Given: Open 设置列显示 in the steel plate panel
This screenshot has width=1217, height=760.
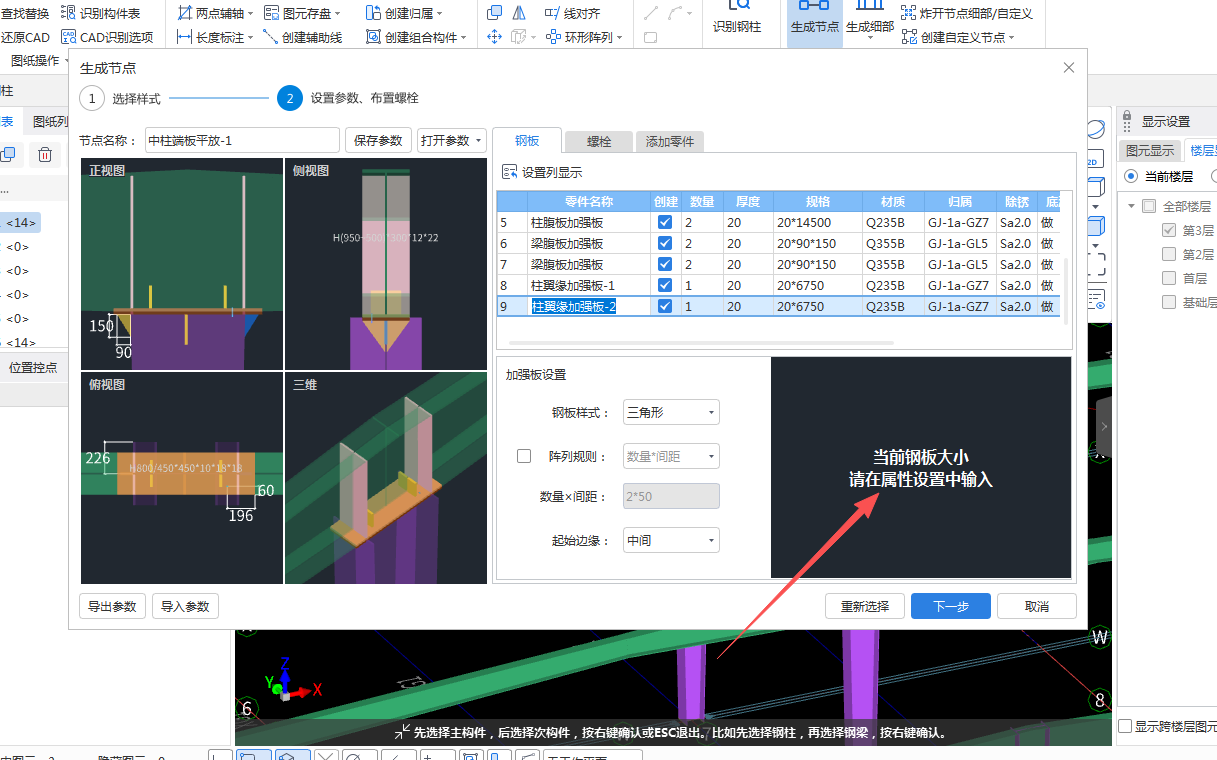Looking at the screenshot, I should pos(550,171).
